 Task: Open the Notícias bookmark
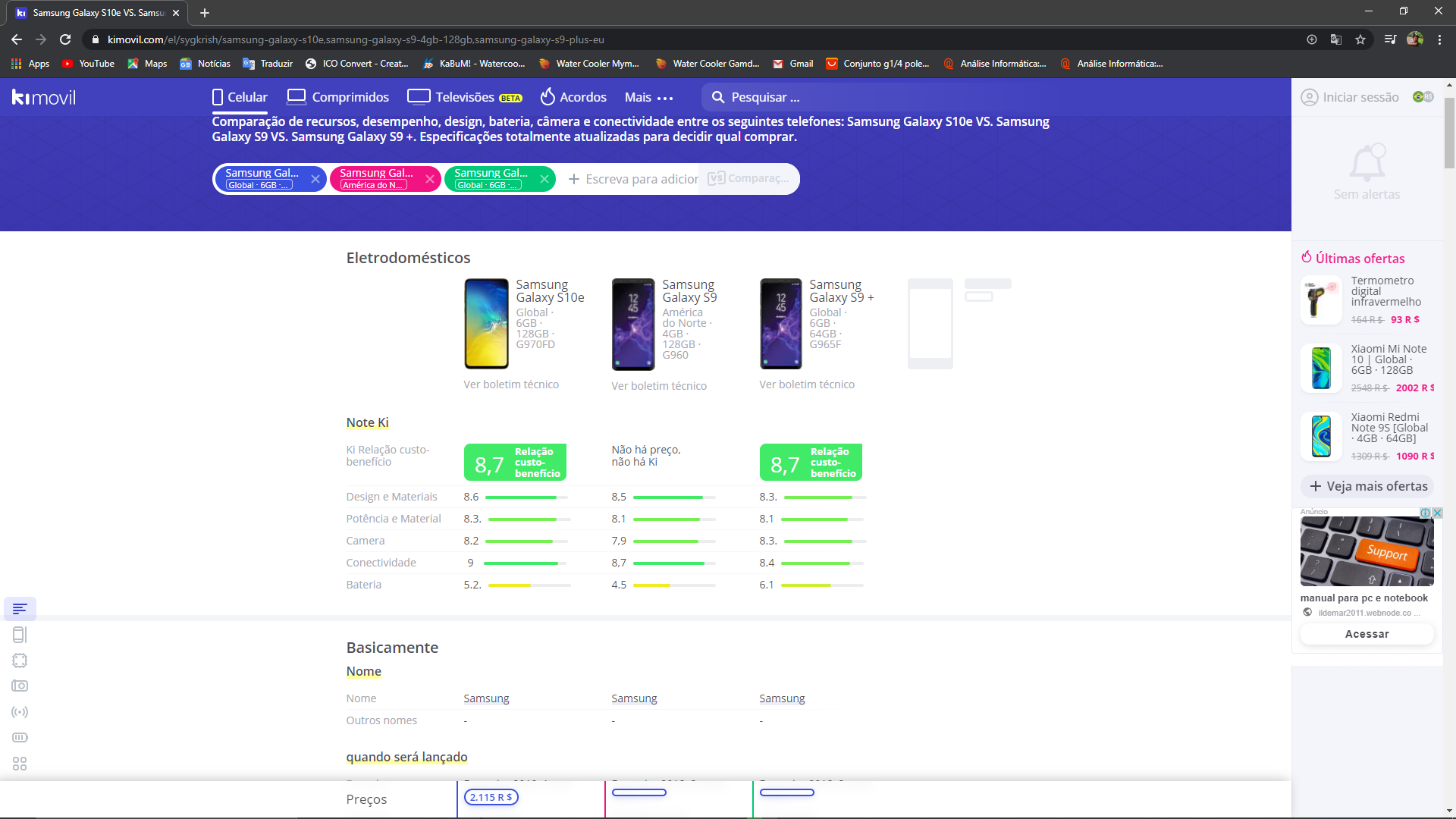(x=206, y=64)
